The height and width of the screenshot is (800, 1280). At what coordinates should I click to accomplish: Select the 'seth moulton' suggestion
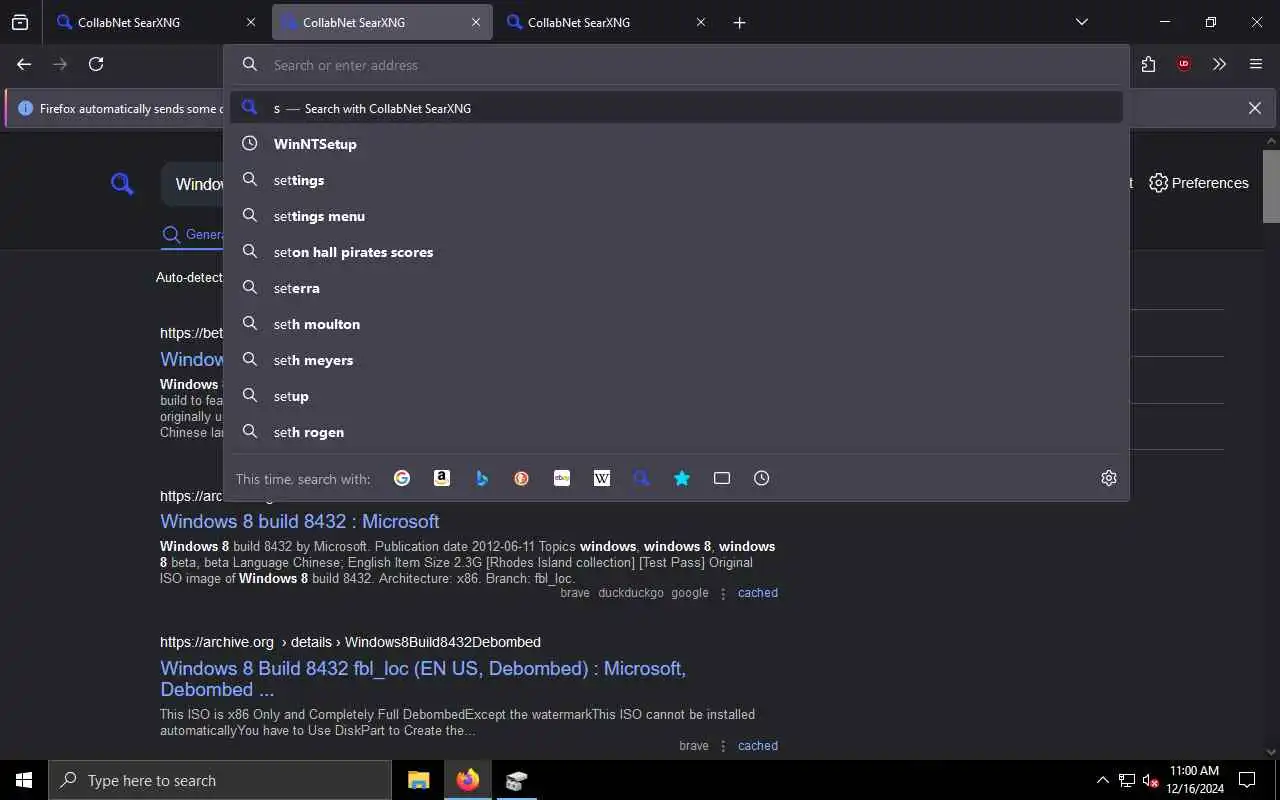click(x=676, y=324)
